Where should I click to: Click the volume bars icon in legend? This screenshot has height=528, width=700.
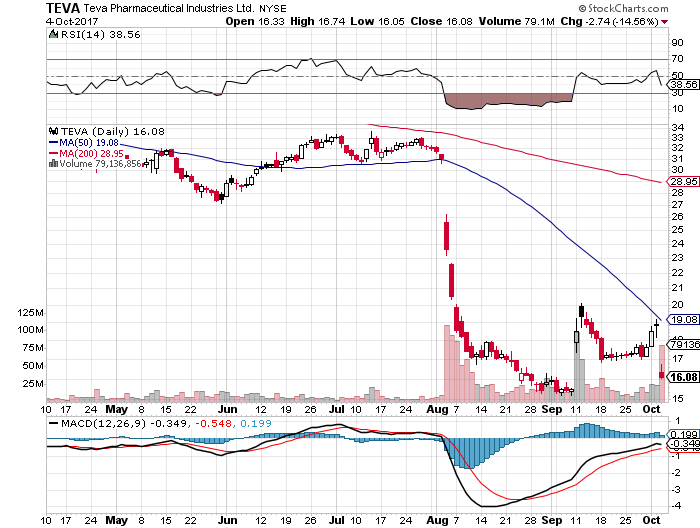pyautogui.click(x=52, y=163)
